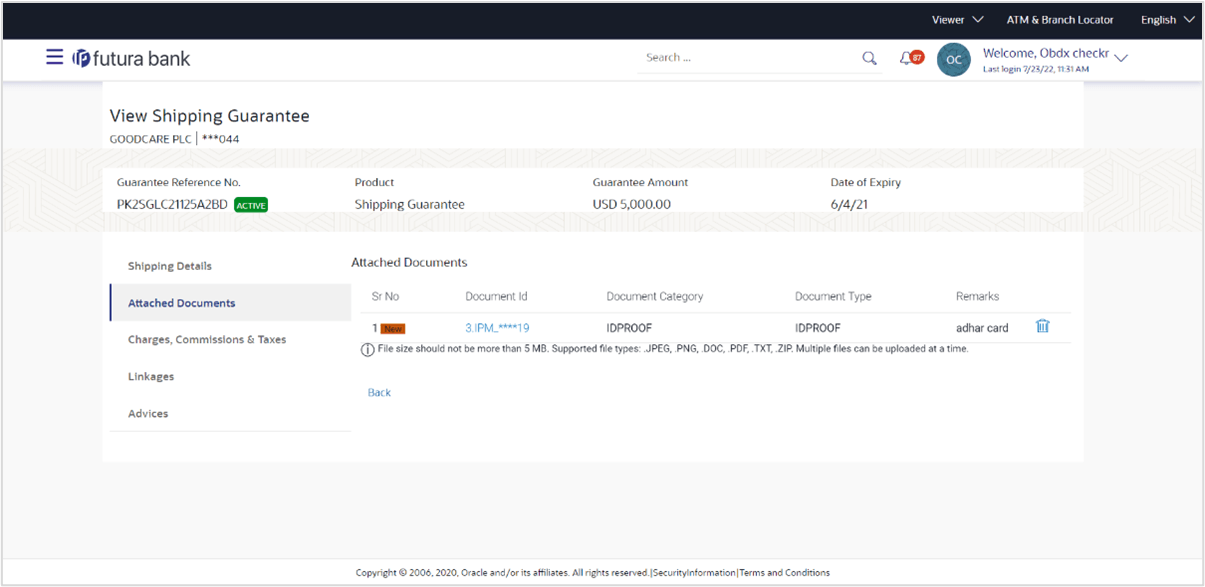This screenshot has width=1205, height=587.
Task: Open Charges, Commissions & Taxes section
Action: (204, 340)
